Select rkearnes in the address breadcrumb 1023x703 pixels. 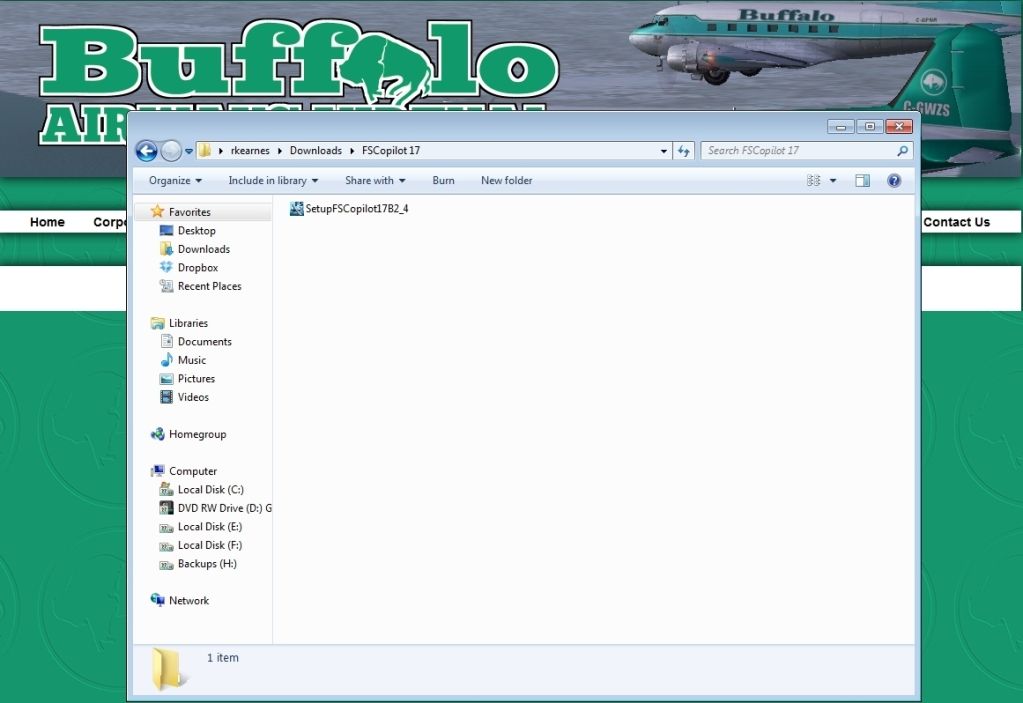[250, 151]
